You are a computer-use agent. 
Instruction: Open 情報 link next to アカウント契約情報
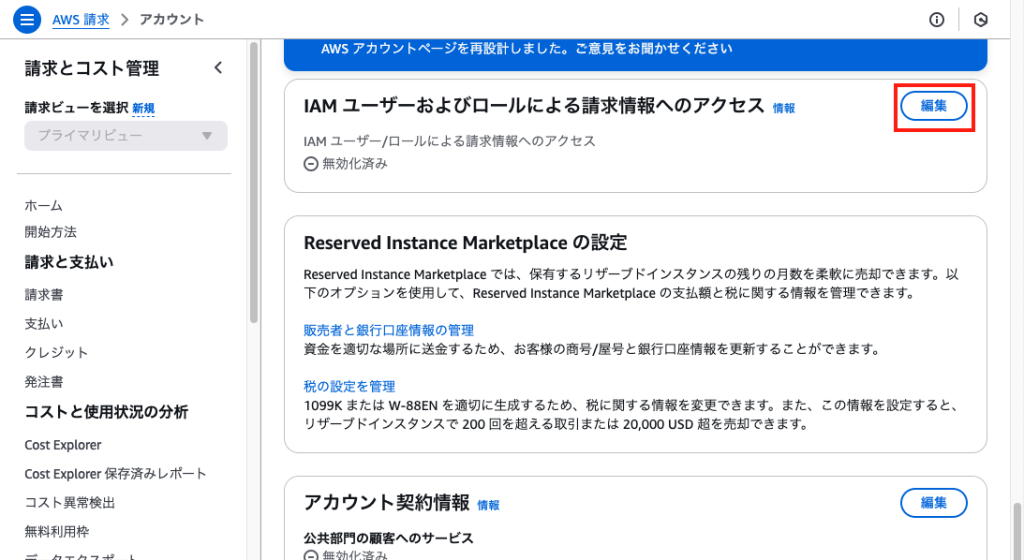click(x=488, y=505)
